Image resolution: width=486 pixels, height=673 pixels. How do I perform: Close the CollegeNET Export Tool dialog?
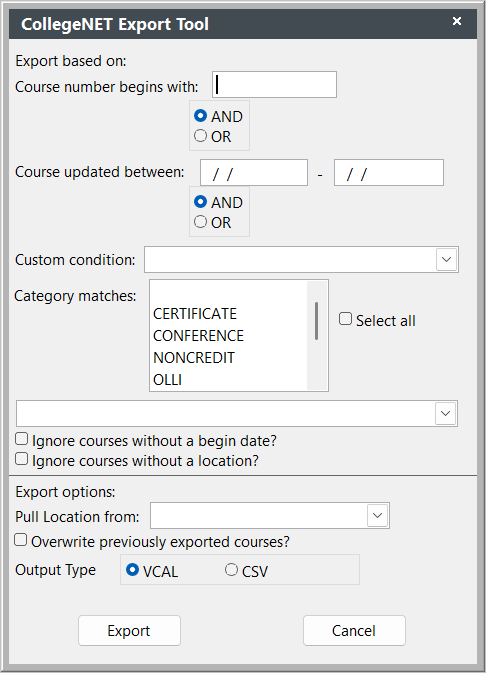457,21
